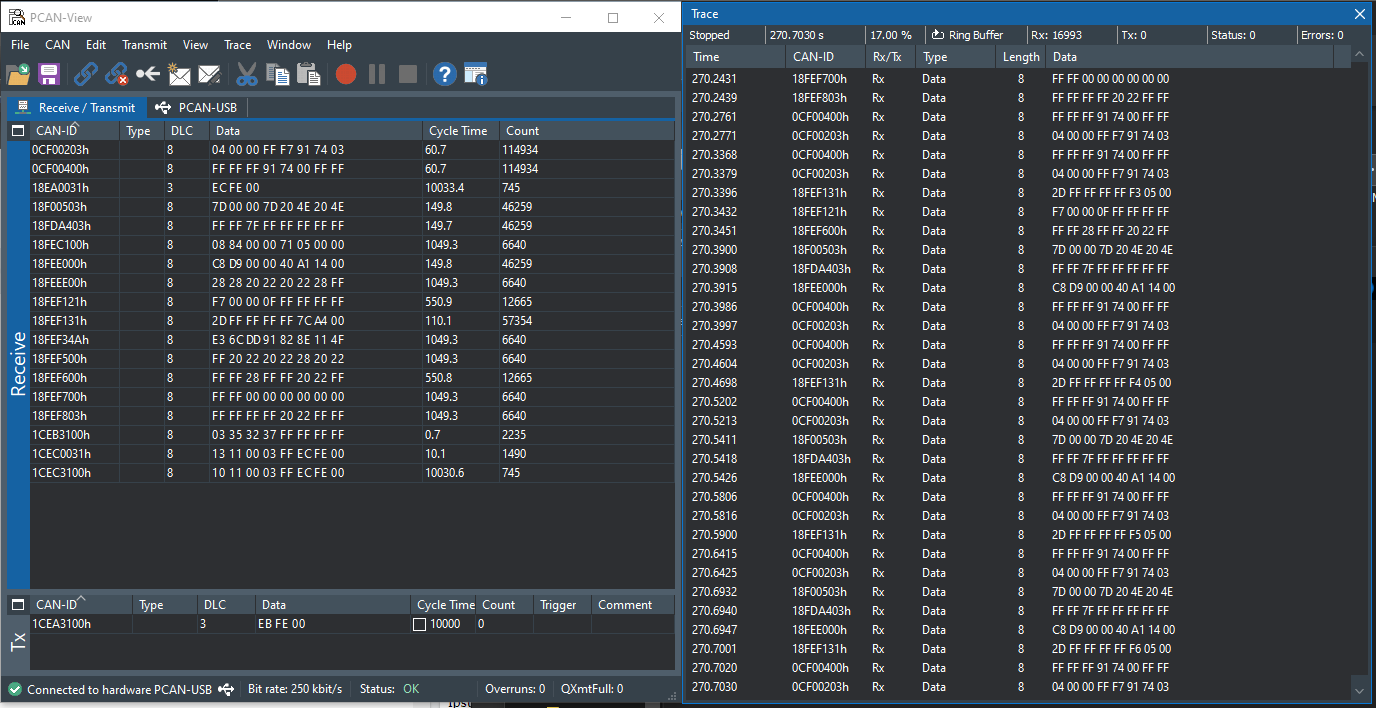The height and width of the screenshot is (708, 1376).
Task: Select the 18FEF34Ah receive row
Action: pos(60,340)
